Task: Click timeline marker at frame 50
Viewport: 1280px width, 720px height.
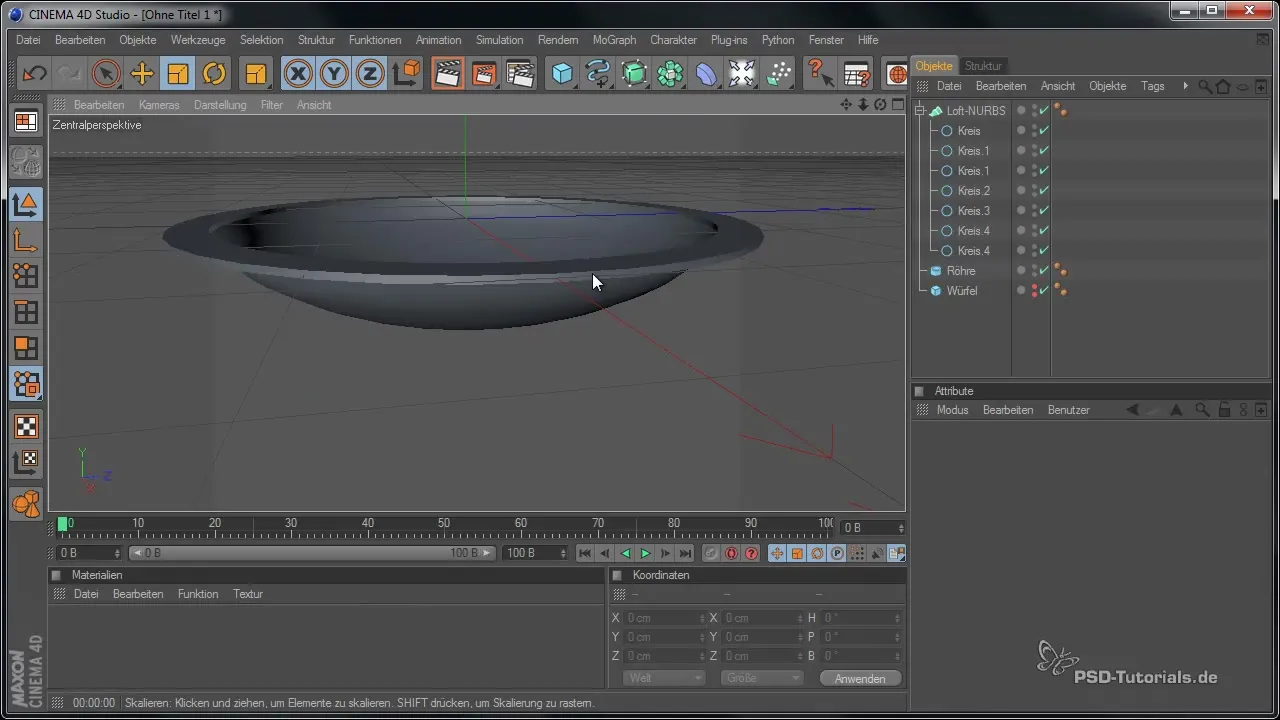Action: tap(444, 524)
